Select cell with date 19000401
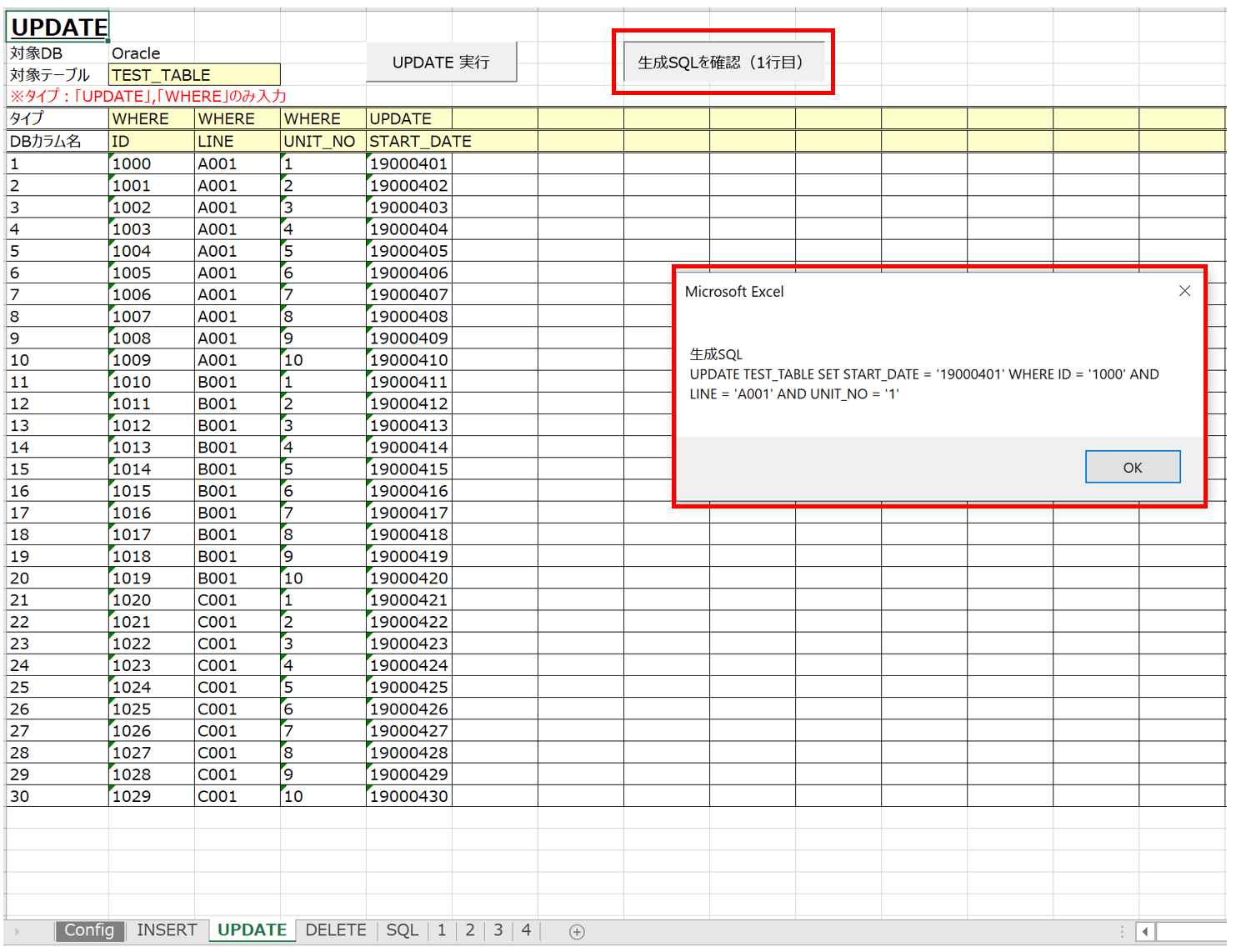 pyautogui.click(x=408, y=164)
